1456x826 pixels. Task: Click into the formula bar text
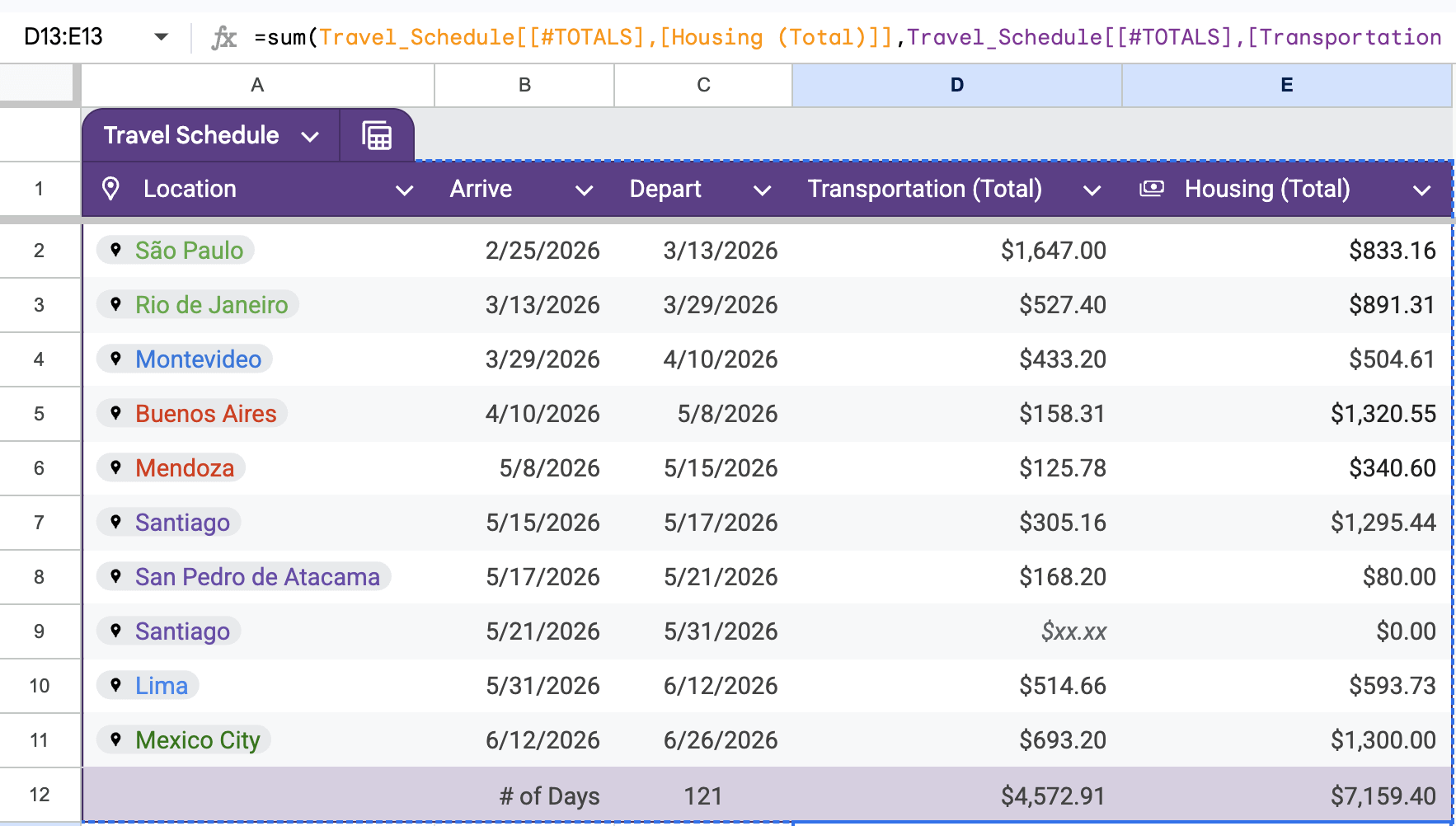(848, 37)
